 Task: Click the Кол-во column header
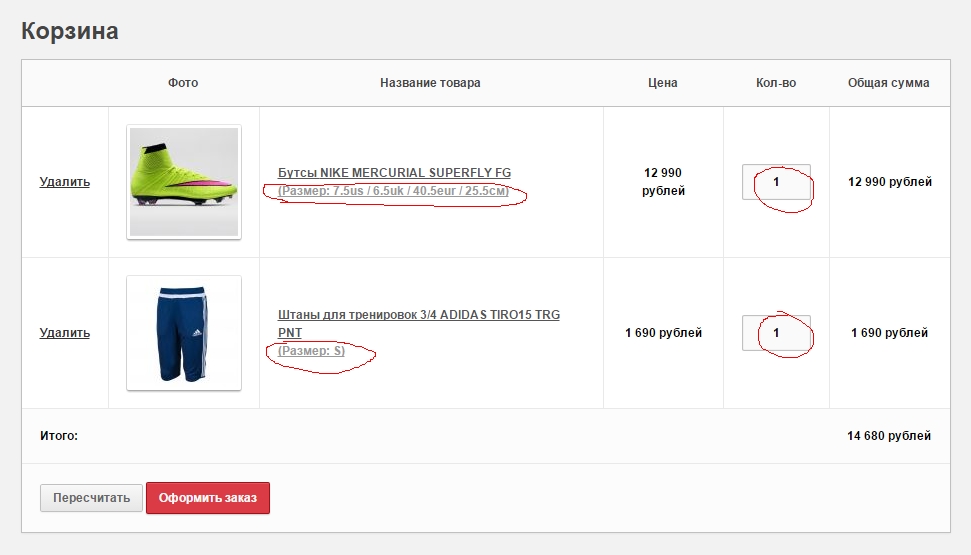coord(776,82)
